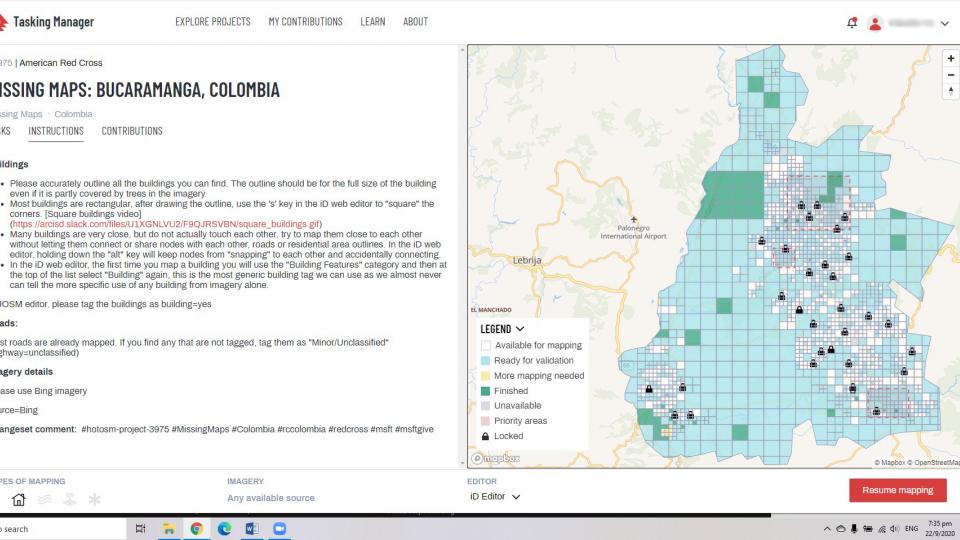The image size is (960, 540).
Task: Open the notifications bell
Action: pyautogui.click(x=852, y=23)
